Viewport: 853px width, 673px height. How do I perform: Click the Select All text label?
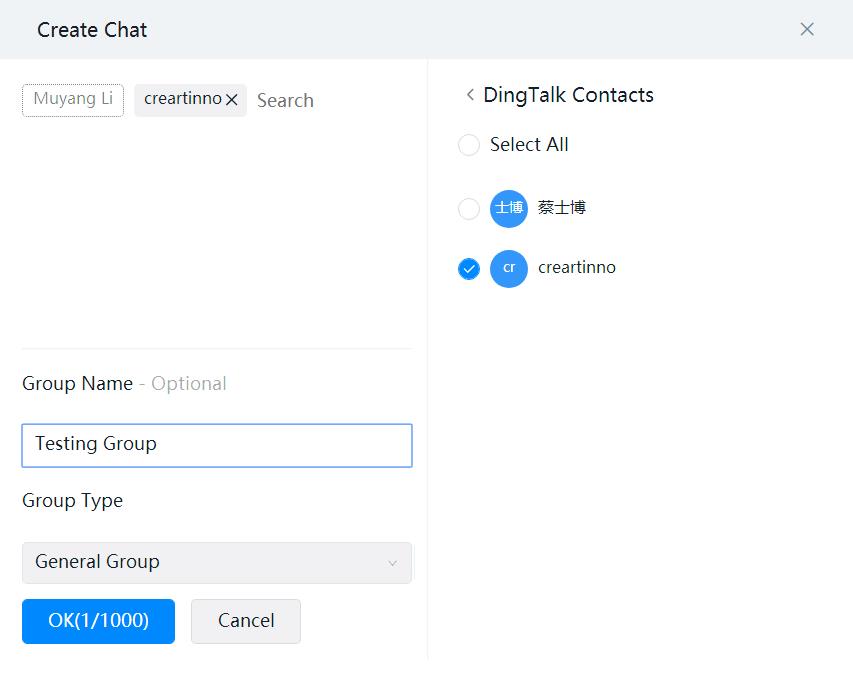tap(529, 145)
